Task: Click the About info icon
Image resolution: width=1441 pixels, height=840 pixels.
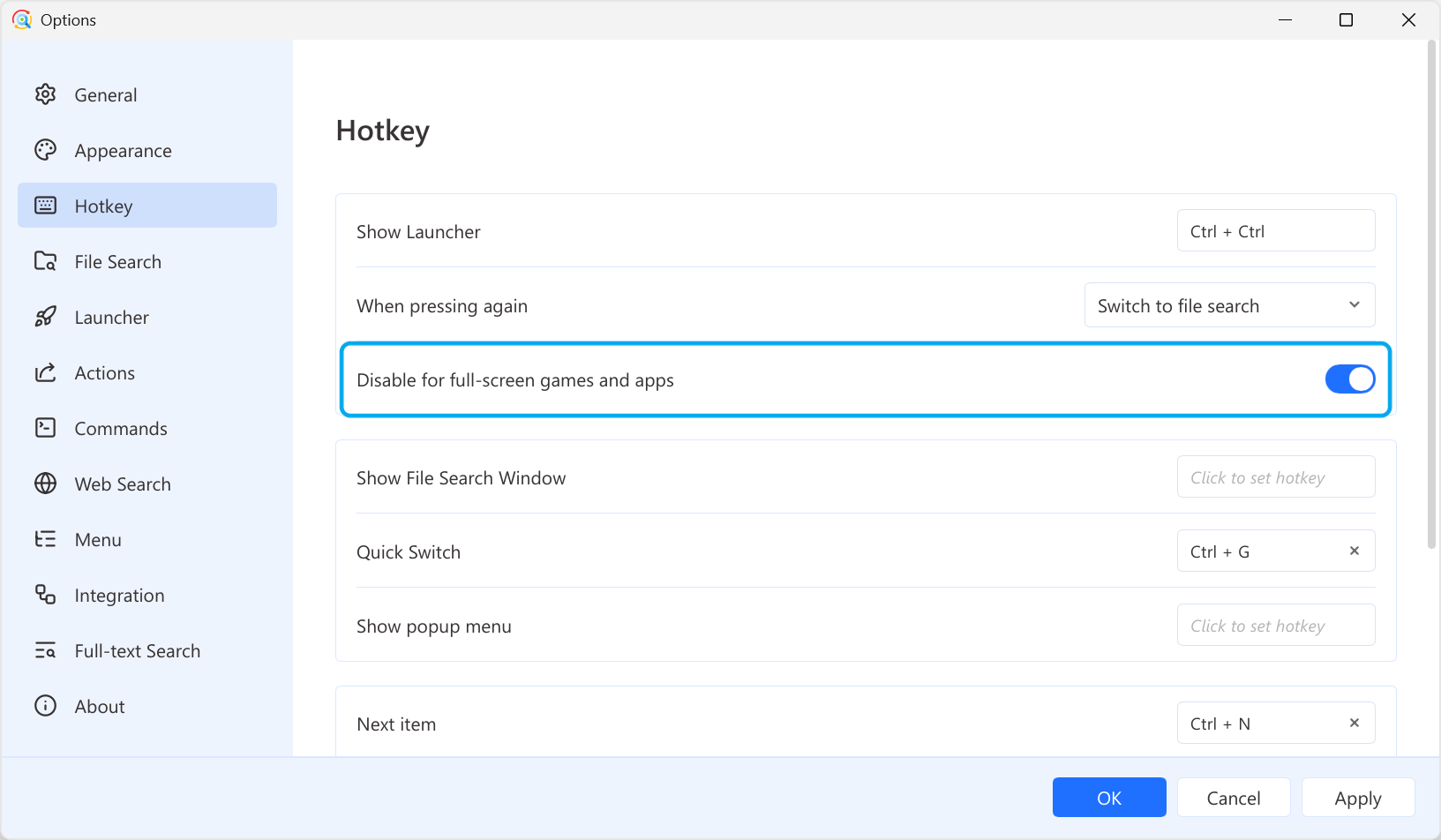Action: [45, 706]
